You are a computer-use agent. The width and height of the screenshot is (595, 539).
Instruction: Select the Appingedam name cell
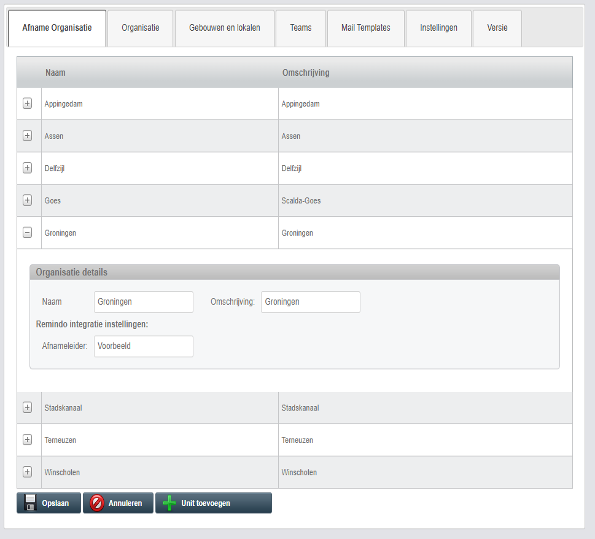point(160,104)
